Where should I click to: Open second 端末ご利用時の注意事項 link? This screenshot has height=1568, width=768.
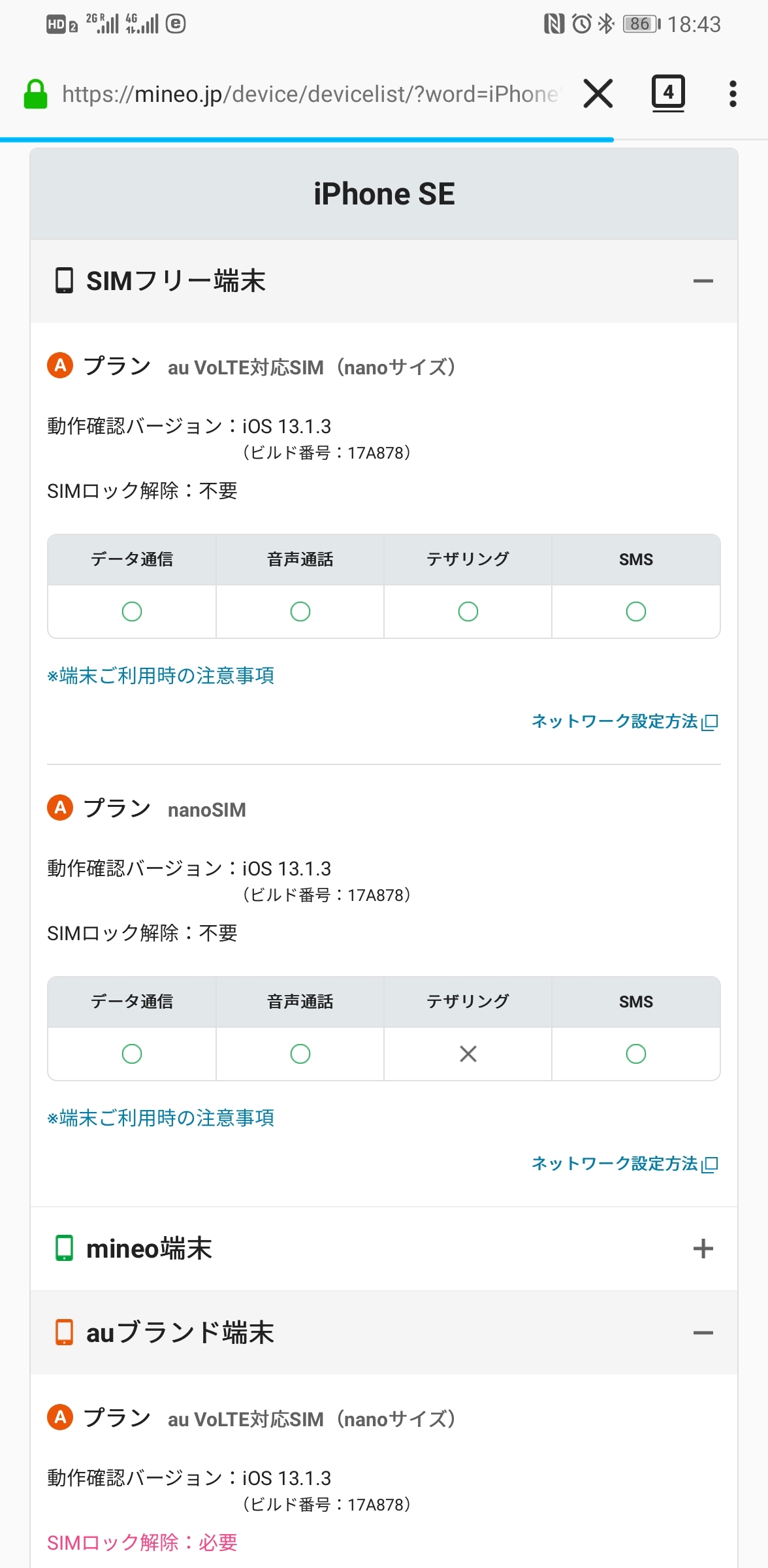161,1118
